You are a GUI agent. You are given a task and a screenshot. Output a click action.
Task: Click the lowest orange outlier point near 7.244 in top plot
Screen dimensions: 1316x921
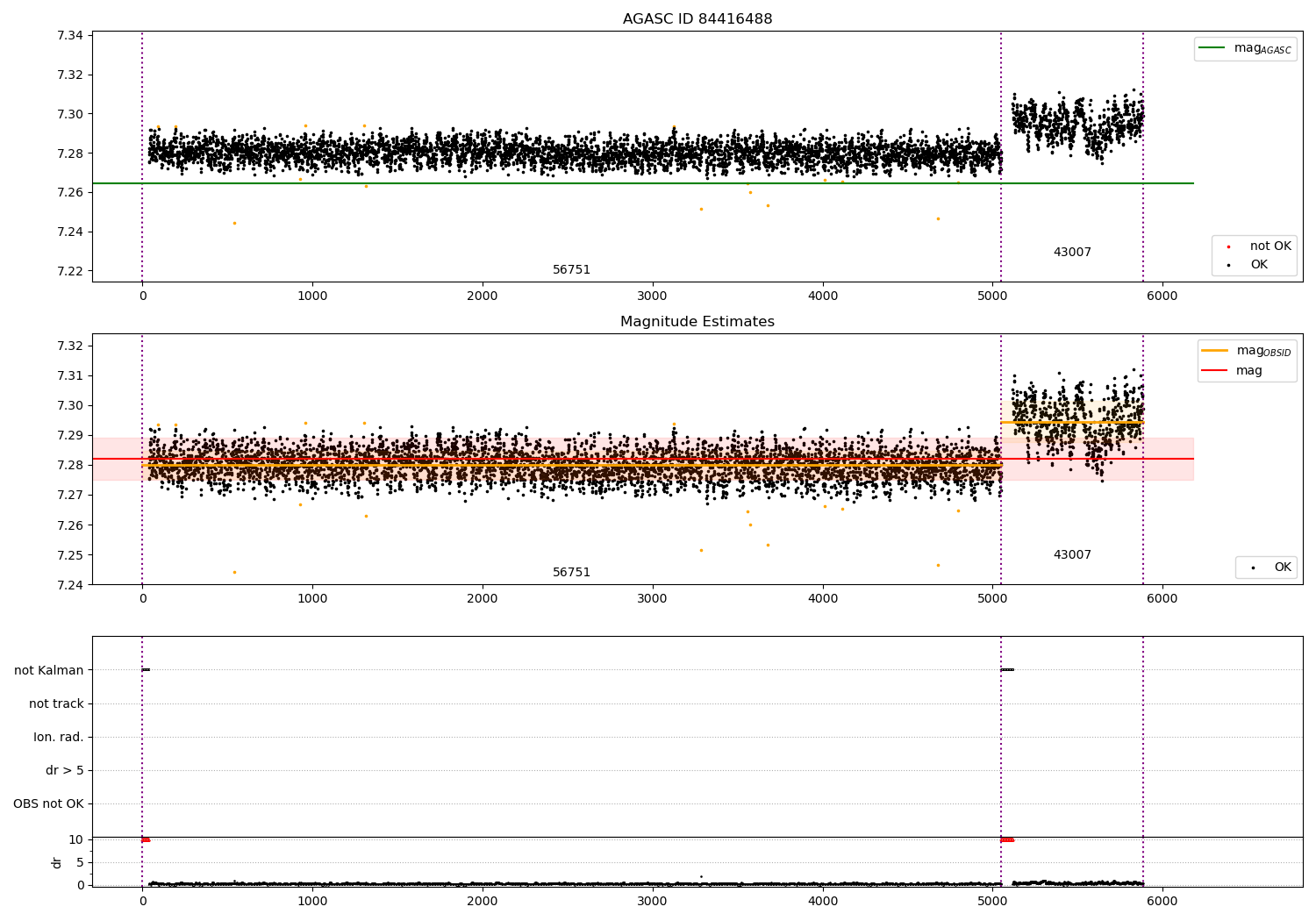[x=234, y=223]
